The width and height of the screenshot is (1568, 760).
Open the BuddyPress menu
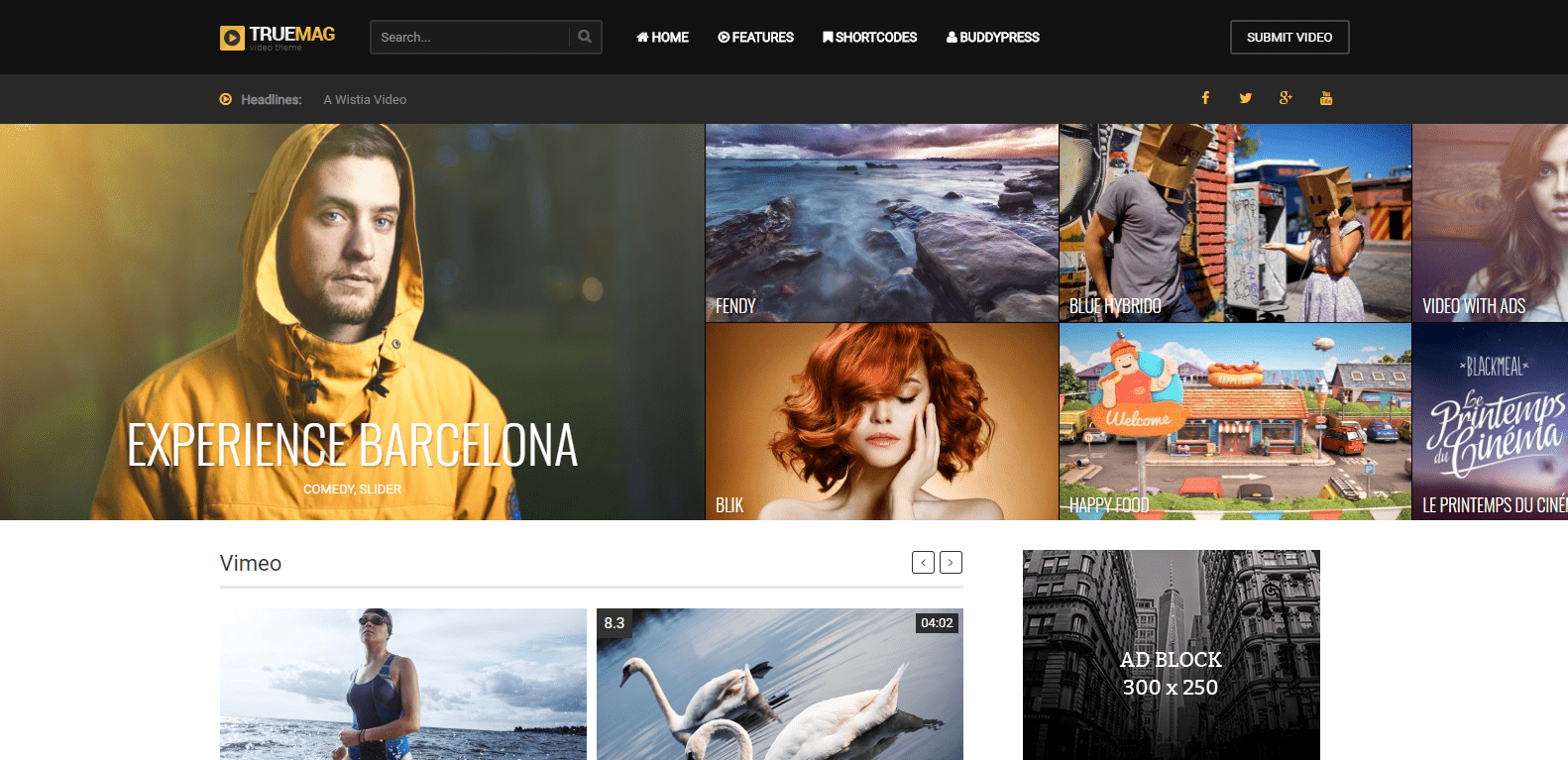point(993,37)
